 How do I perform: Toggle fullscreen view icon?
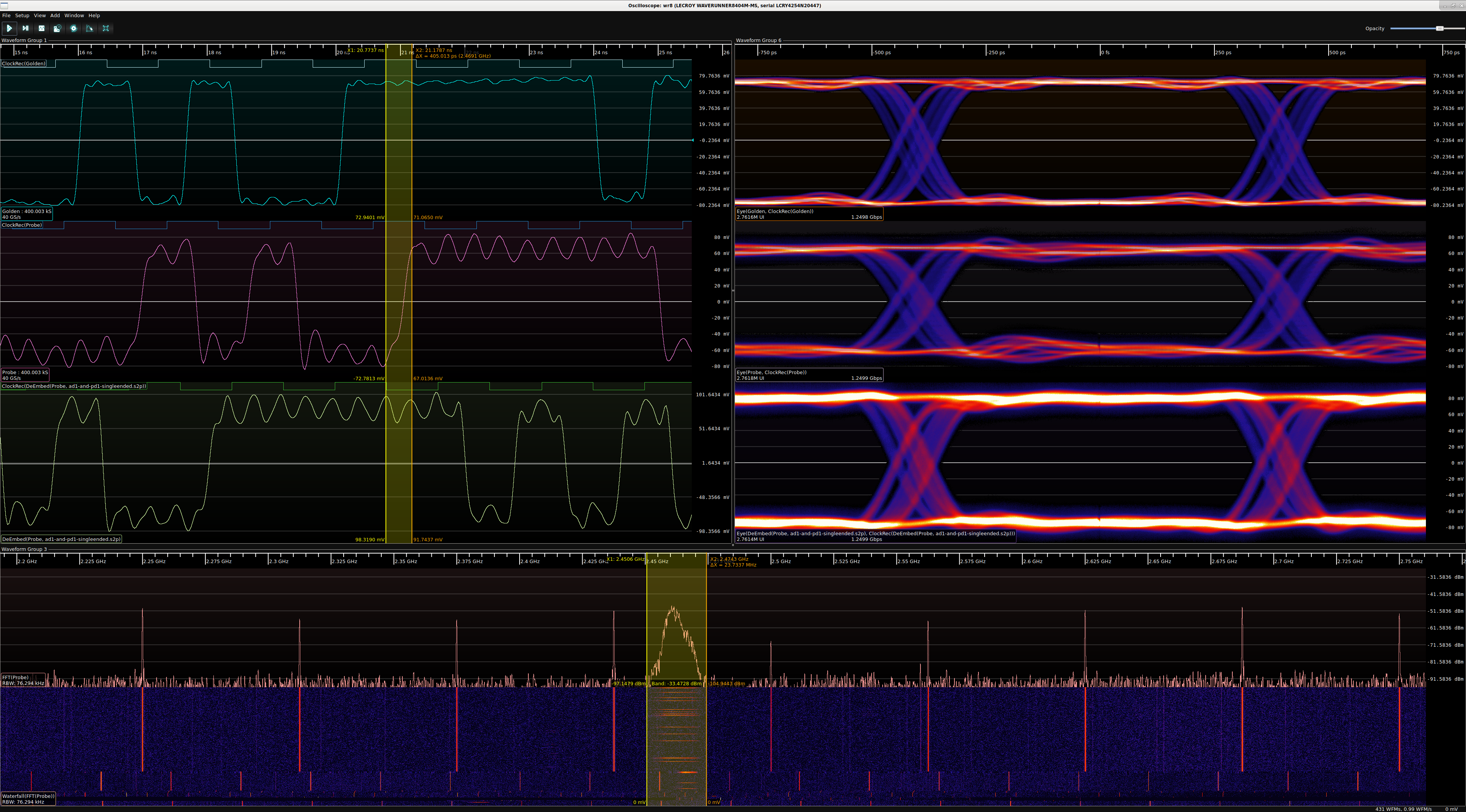click(x=105, y=28)
